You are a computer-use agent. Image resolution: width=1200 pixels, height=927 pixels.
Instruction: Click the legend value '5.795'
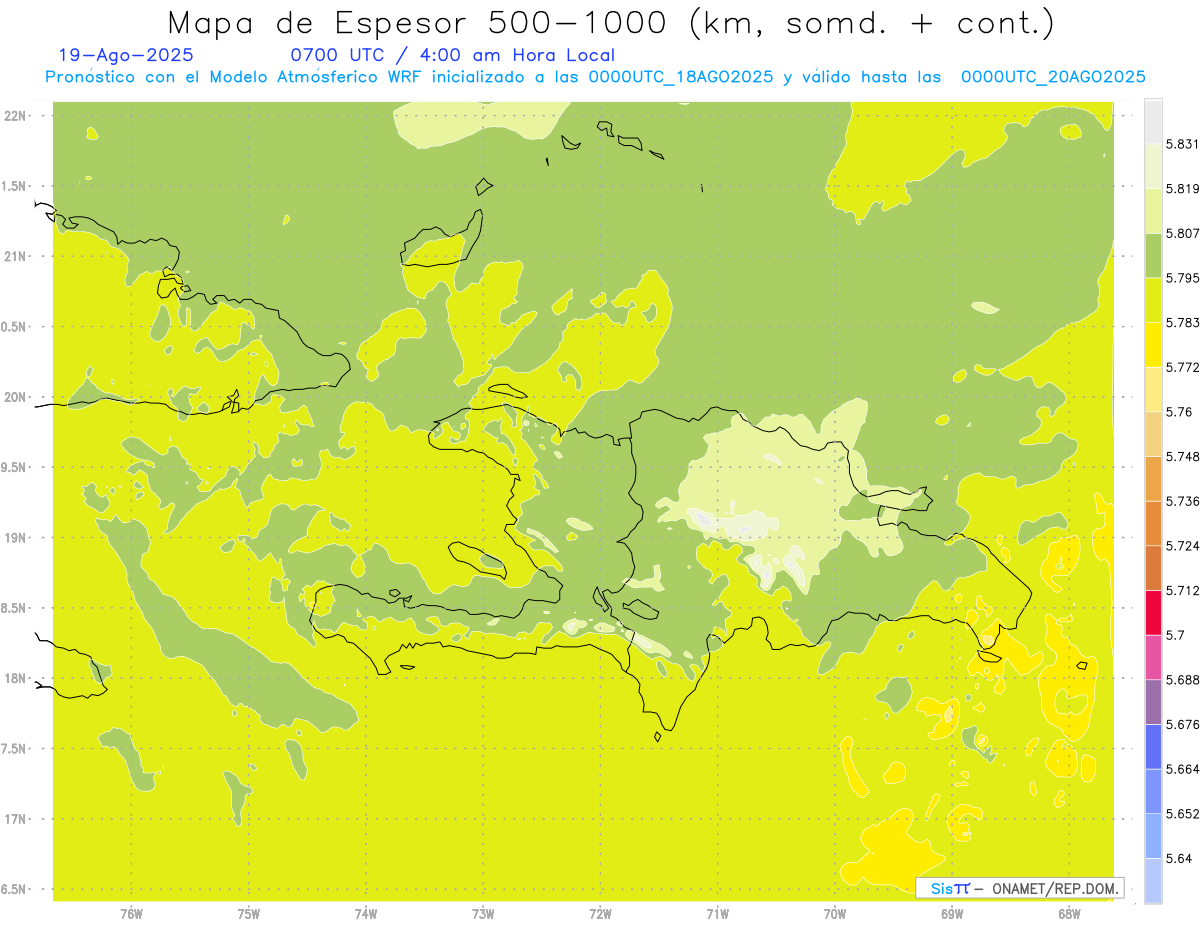[x=1183, y=278]
